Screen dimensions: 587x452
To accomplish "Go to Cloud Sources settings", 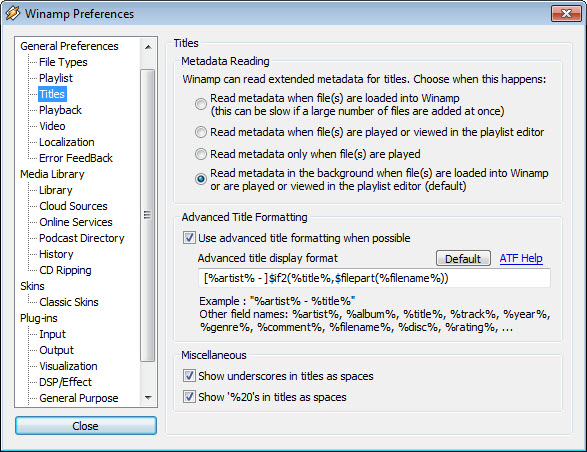I will (73, 206).
